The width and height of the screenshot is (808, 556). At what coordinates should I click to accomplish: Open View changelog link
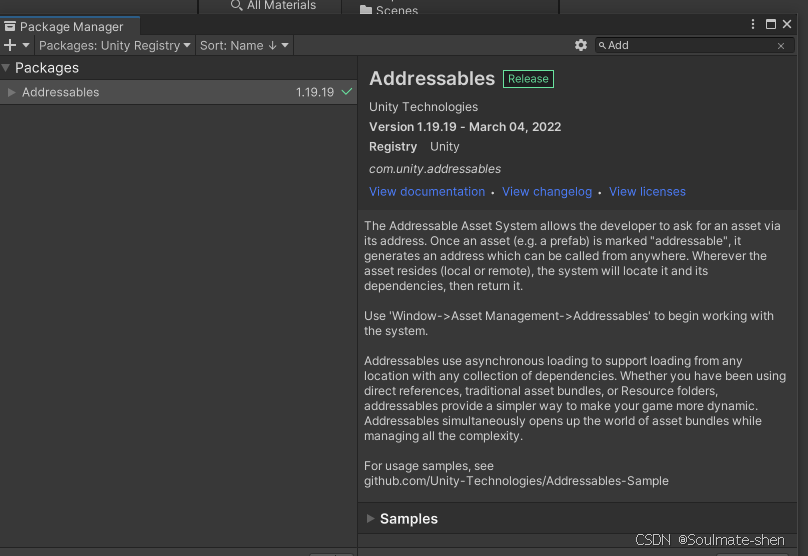click(547, 192)
